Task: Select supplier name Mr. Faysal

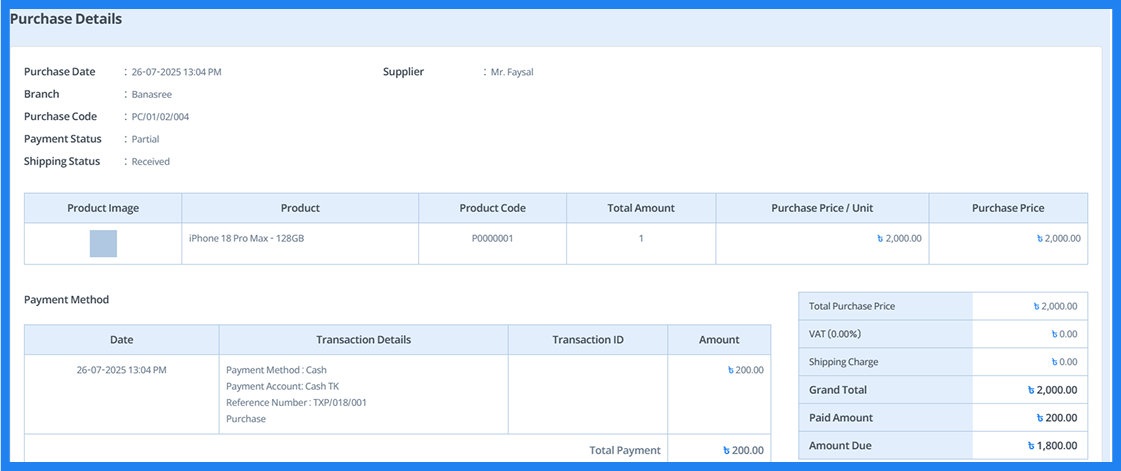Action: click(512, 72)
